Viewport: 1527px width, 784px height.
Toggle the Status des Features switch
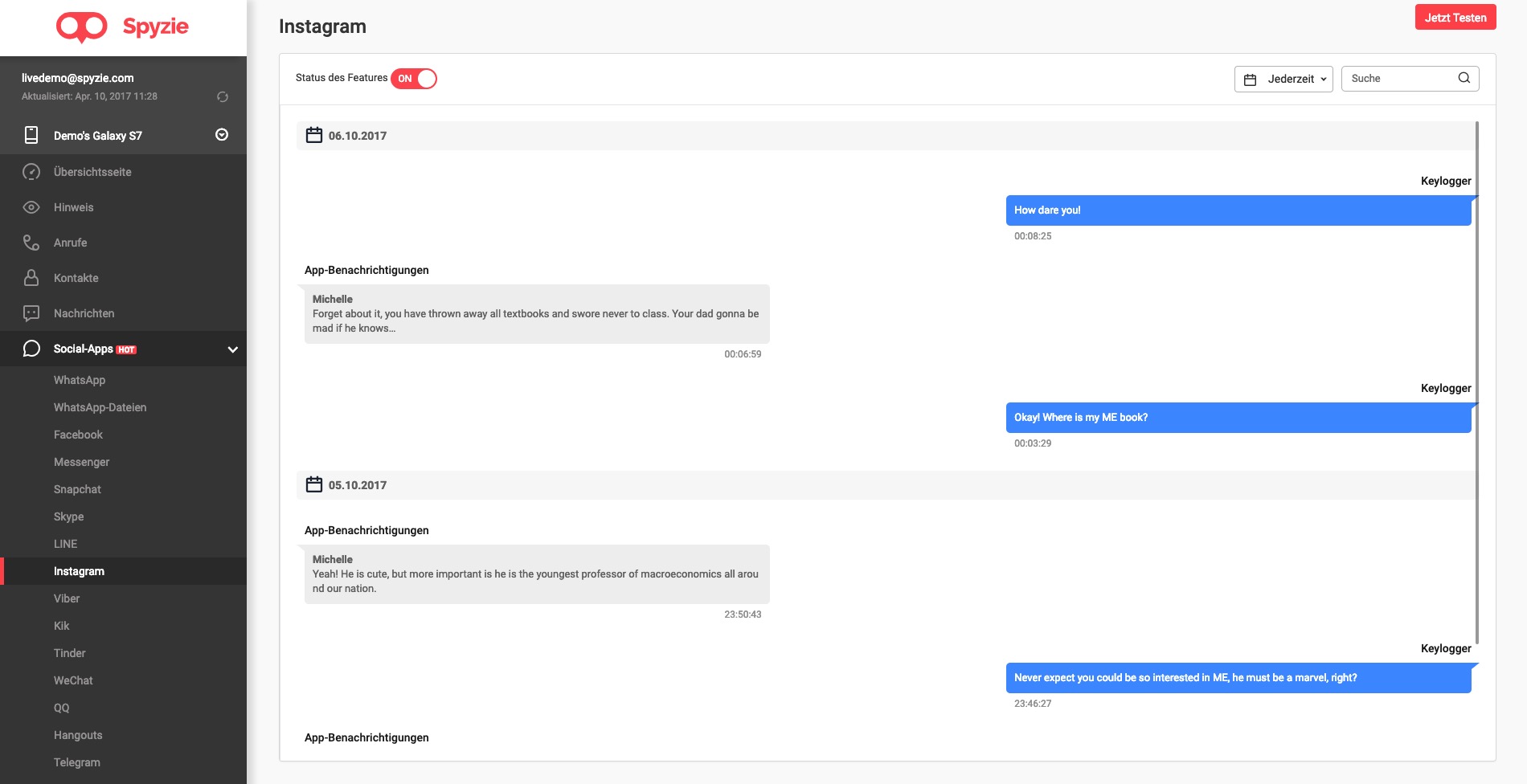(414, 79)
